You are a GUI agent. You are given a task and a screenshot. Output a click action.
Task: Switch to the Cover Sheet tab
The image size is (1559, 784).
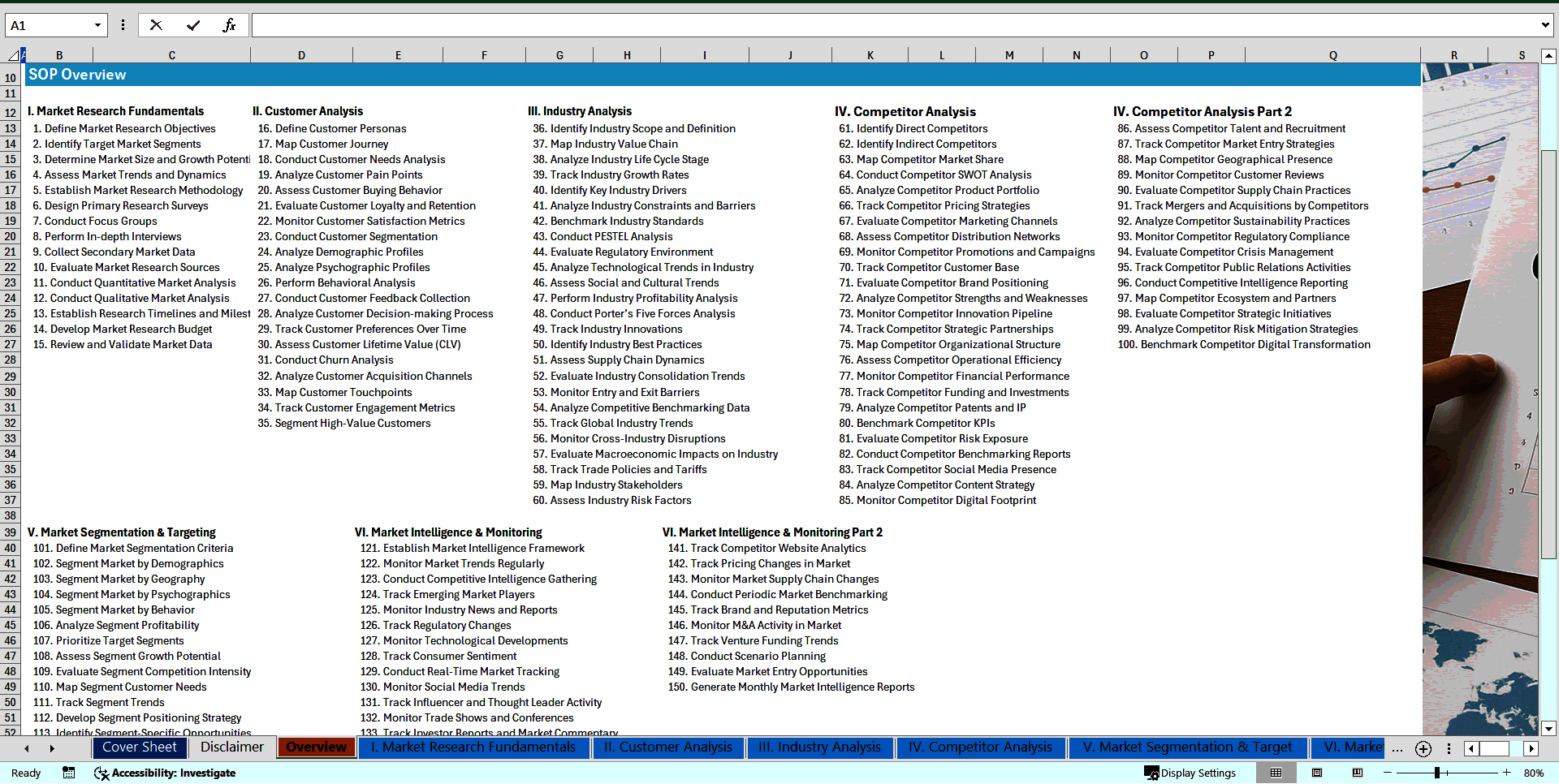[139, 747]
